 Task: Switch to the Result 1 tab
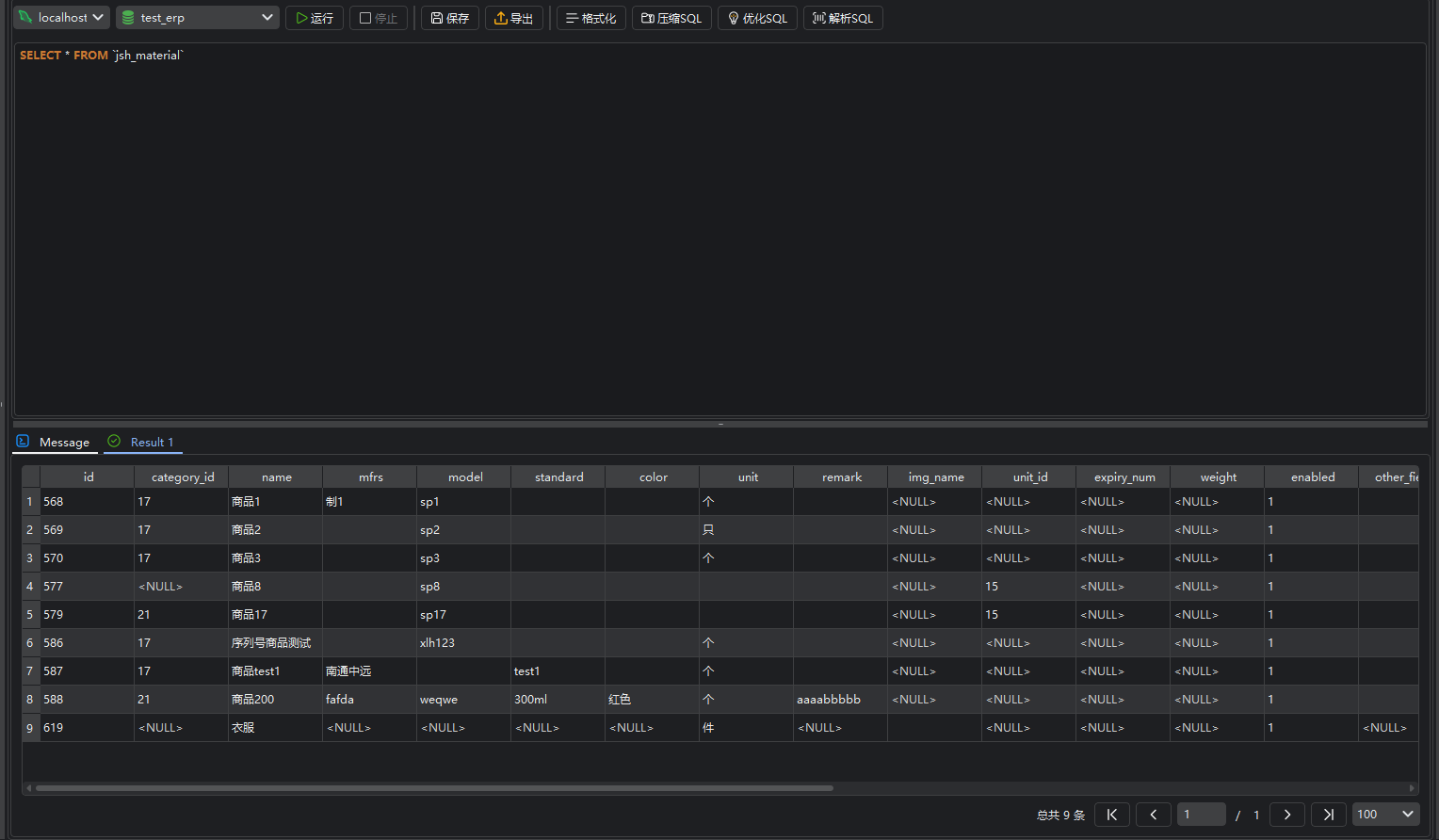[143, 442]
